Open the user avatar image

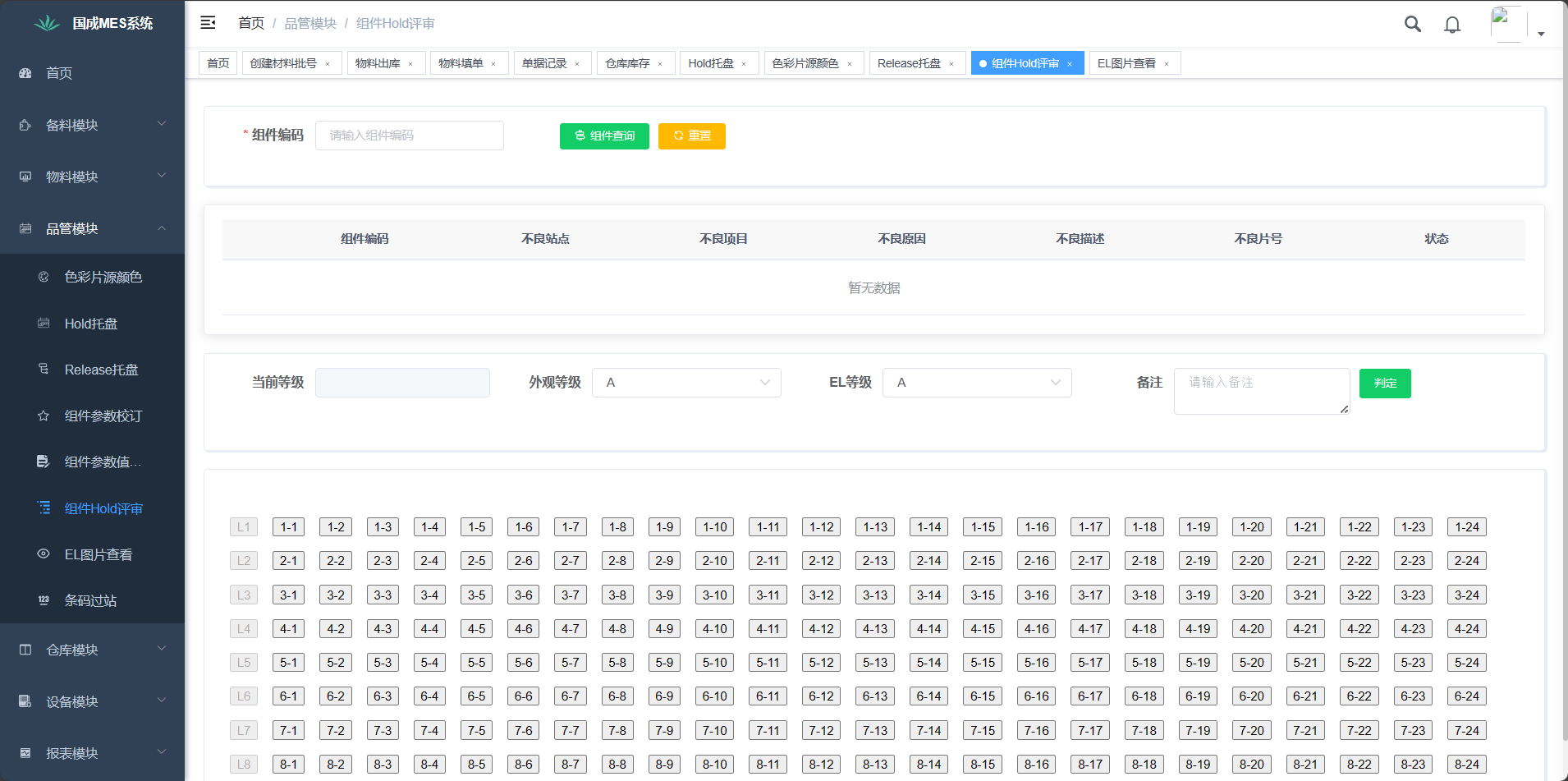[1508, 24]
